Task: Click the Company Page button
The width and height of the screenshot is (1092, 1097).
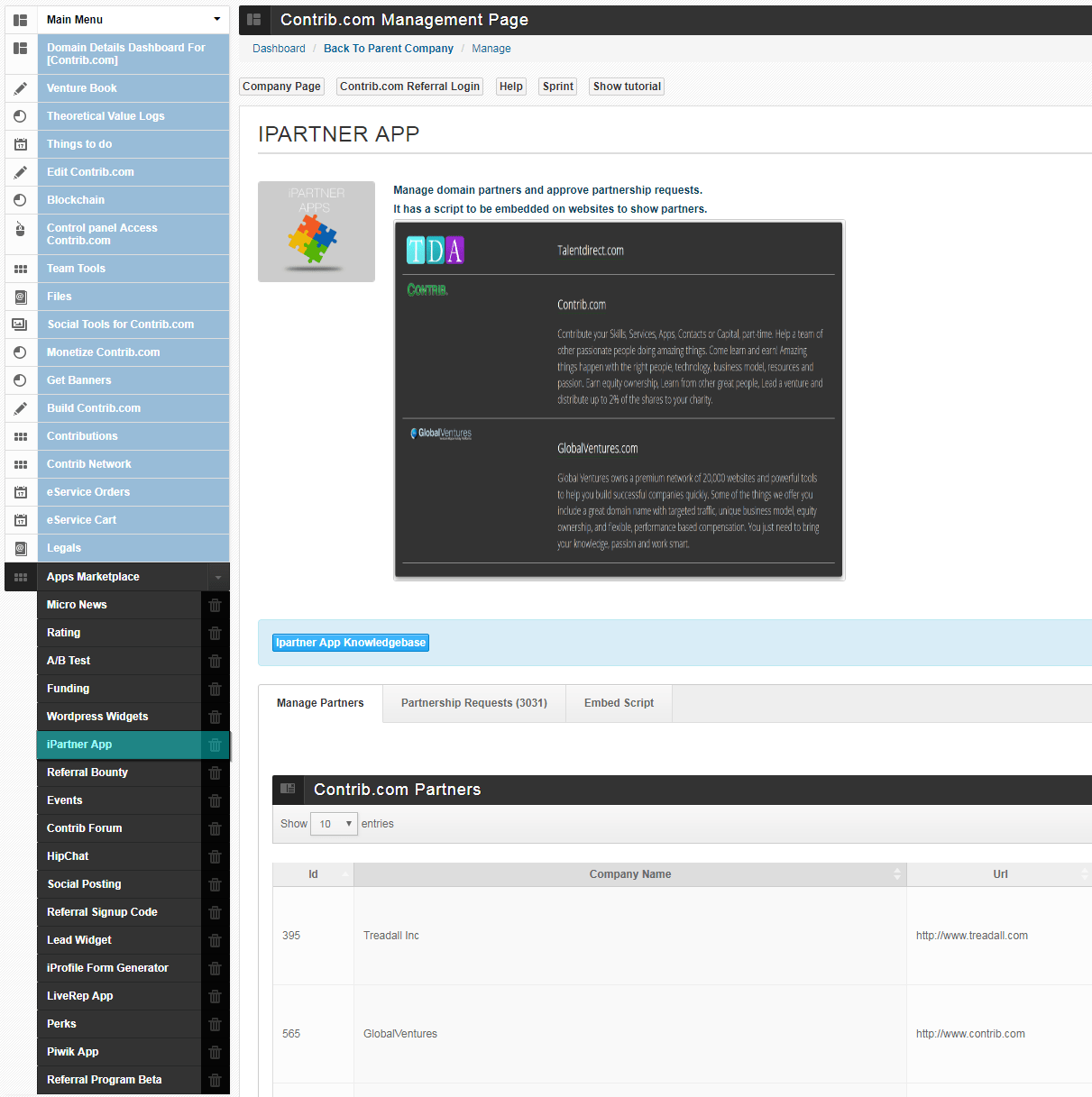Action: pos(281,87)
